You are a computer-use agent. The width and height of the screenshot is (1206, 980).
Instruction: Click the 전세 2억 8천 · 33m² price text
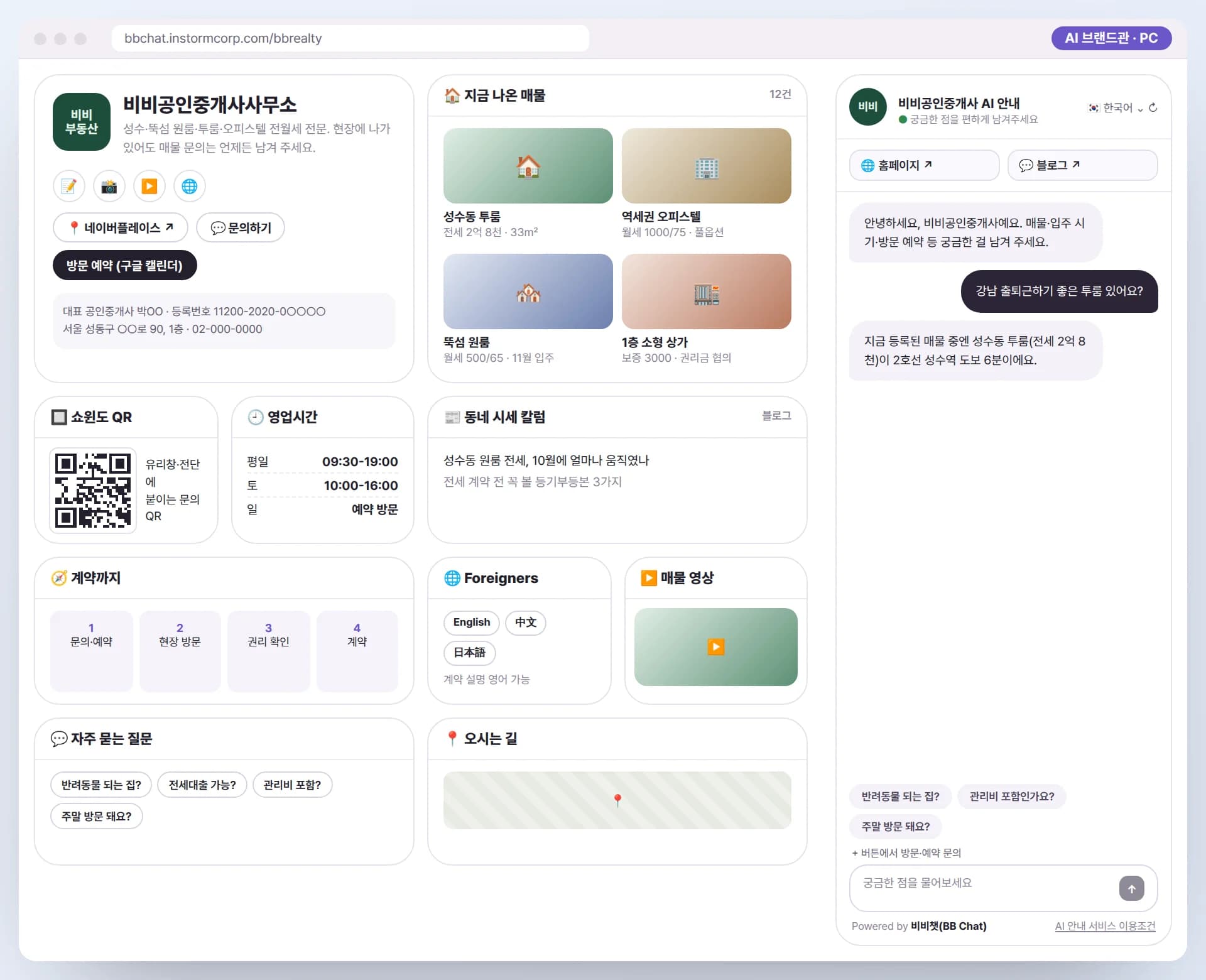(491, 232)
